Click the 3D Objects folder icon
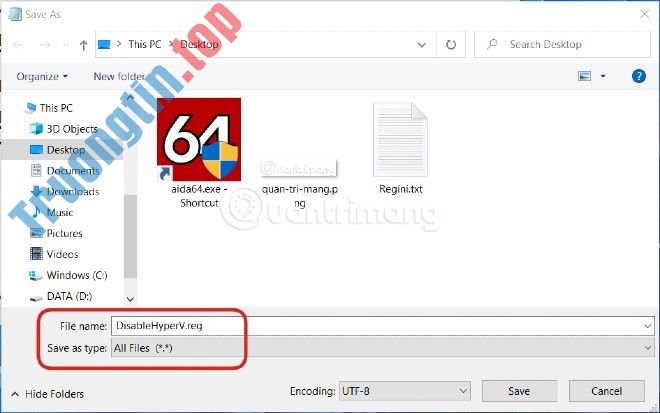 click(36, 128)
